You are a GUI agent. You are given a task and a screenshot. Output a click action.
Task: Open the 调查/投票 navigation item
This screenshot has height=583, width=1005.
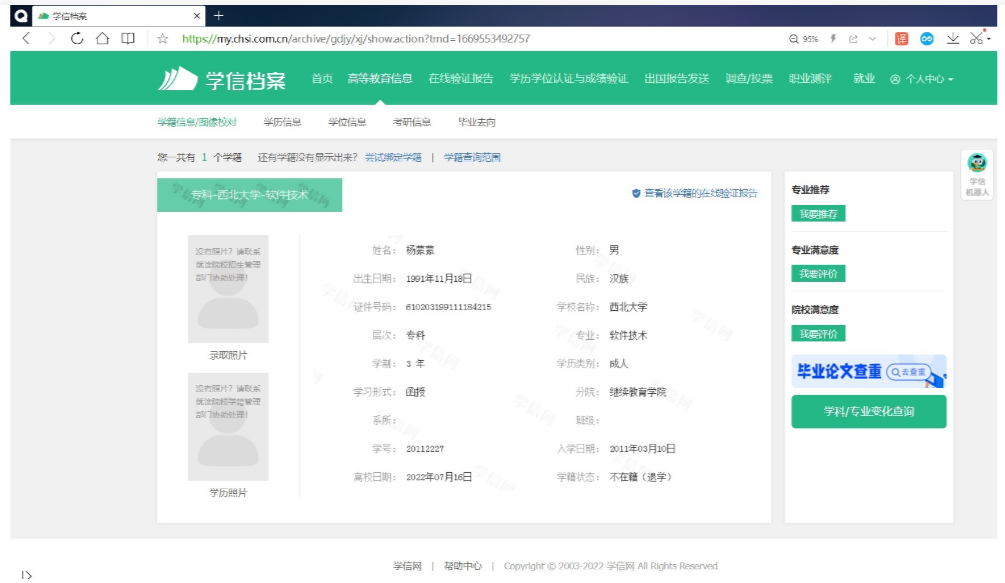coord(749,79)
